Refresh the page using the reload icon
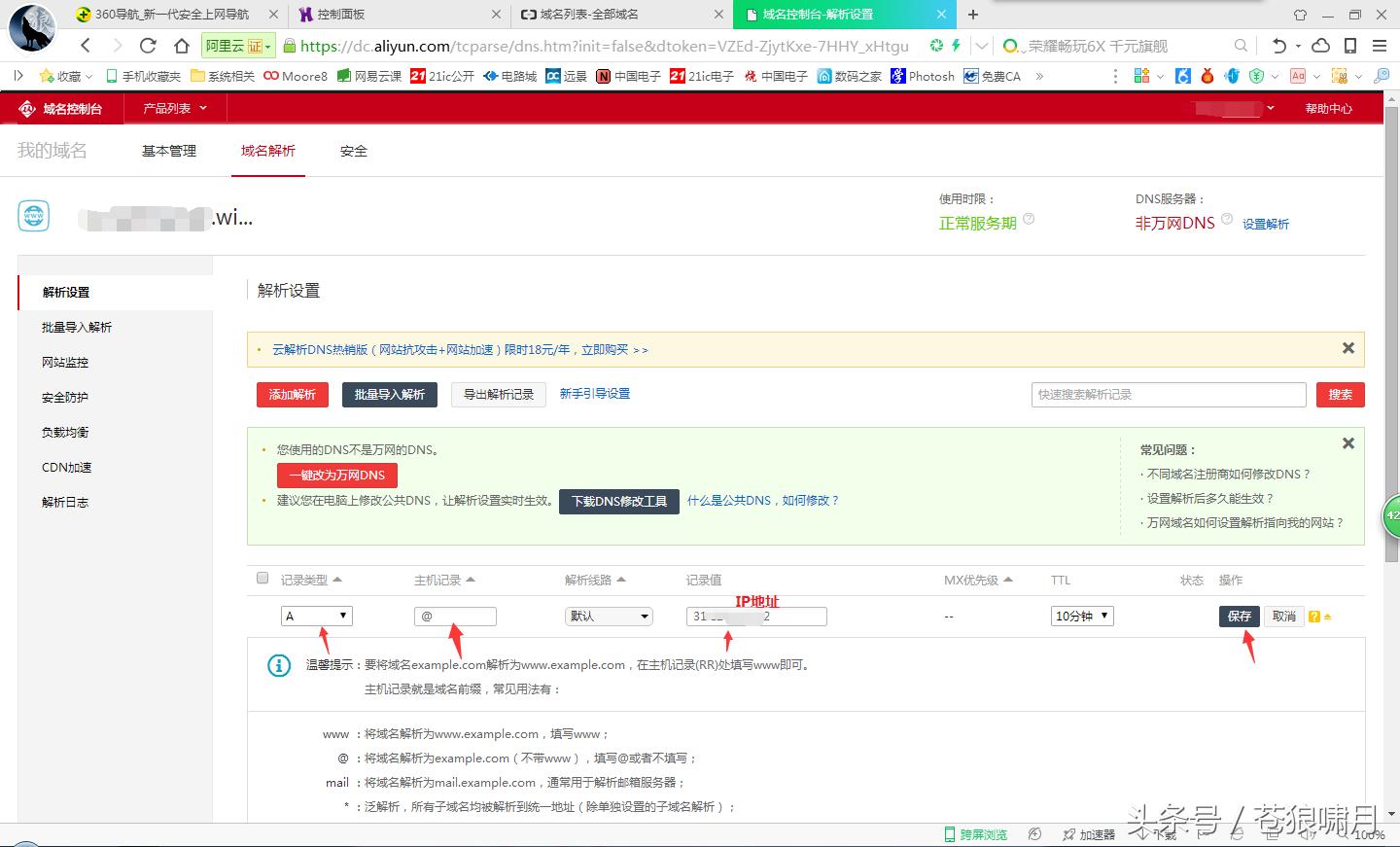 (147, 45)
